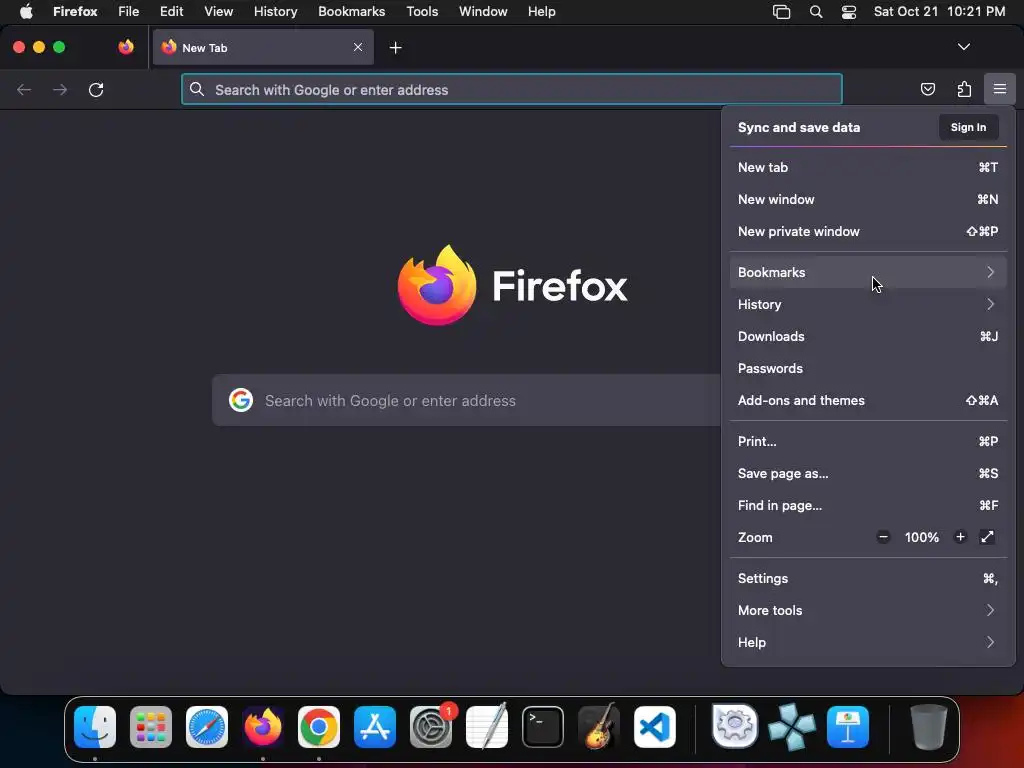Open the Tools menu in menu bar

click(422, 12)
